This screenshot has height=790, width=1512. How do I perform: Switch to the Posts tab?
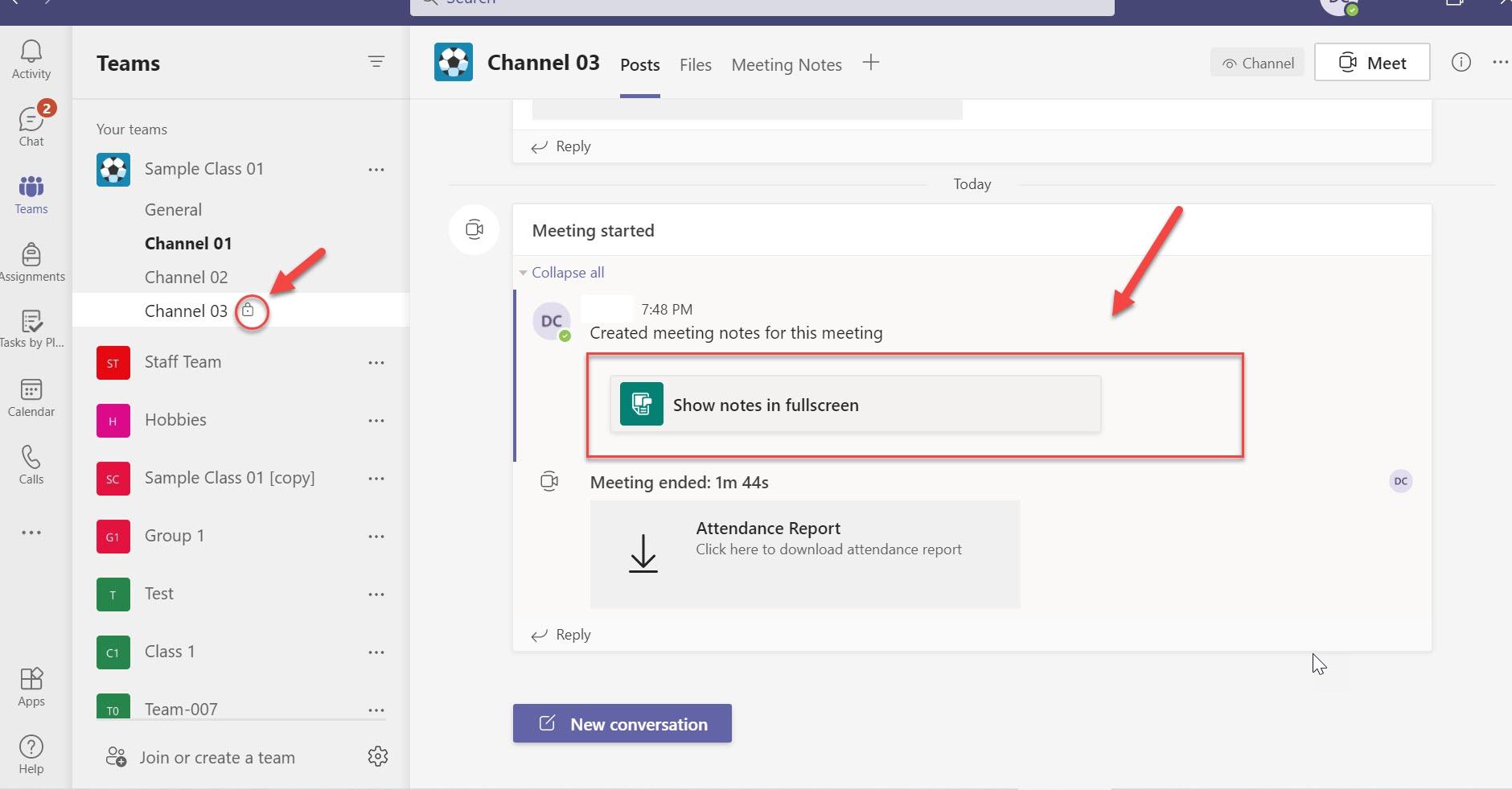[x=640, y=65]
